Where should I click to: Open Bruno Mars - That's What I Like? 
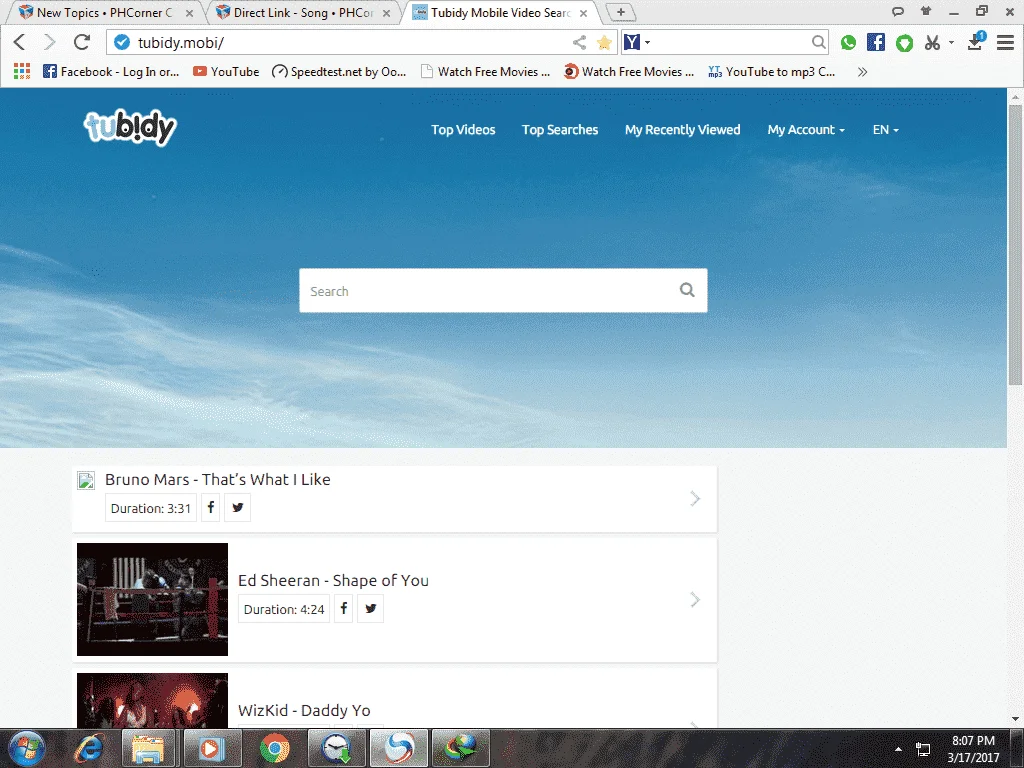pos(217,479)
